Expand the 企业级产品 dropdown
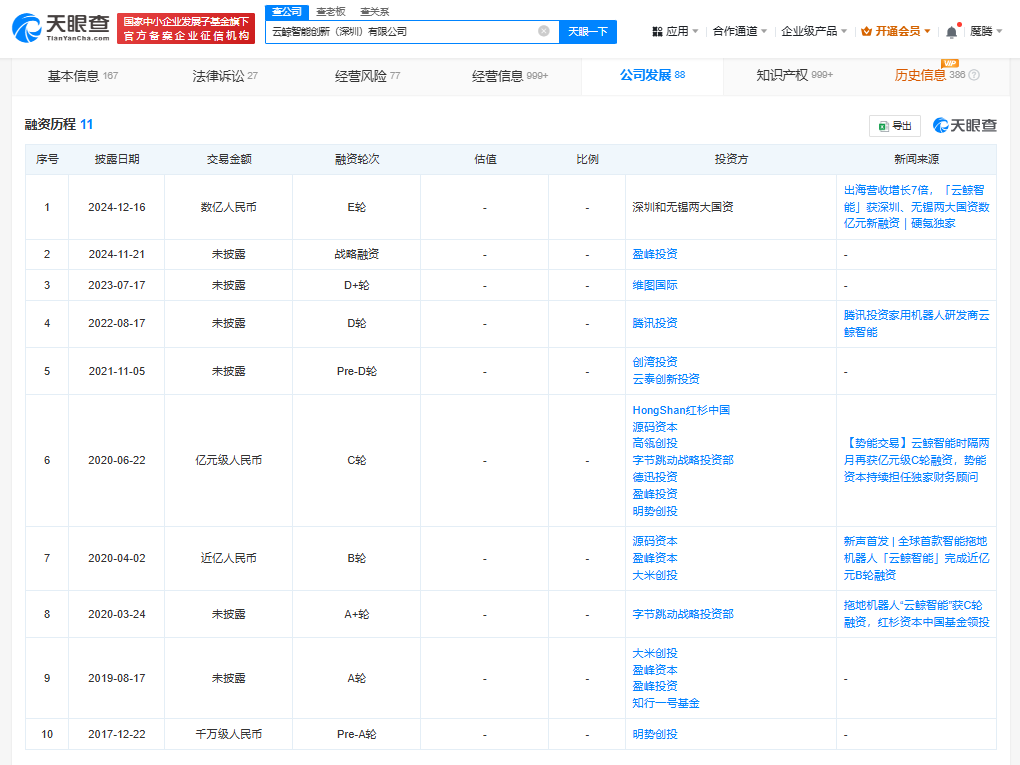 click(814, 31)
